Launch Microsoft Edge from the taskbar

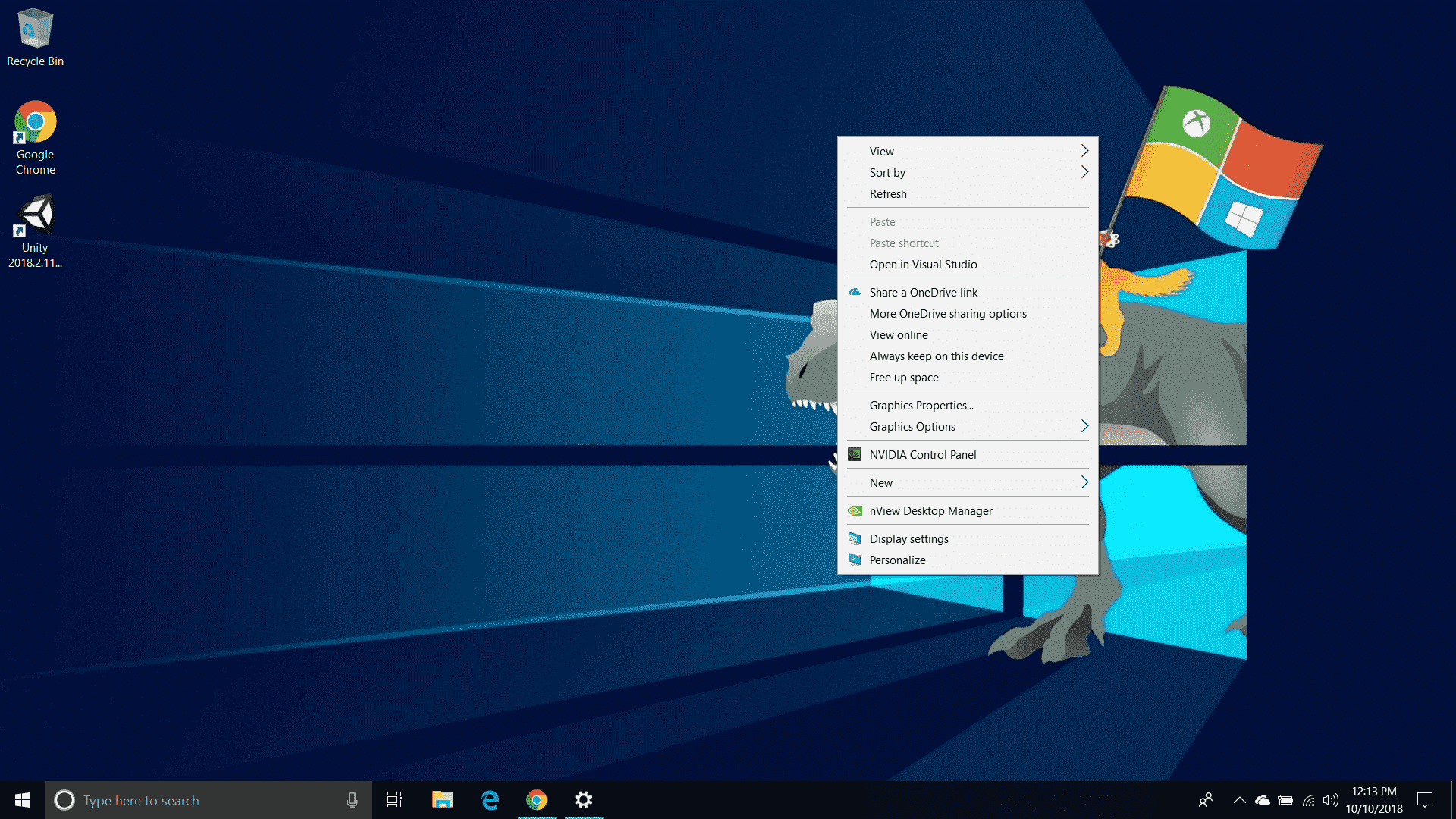pos(490,800)
